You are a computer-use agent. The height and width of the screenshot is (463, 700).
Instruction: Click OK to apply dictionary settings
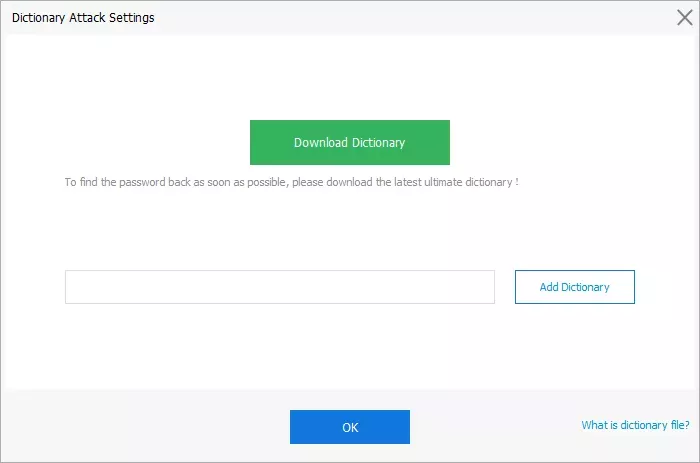(x=349, y=427)
